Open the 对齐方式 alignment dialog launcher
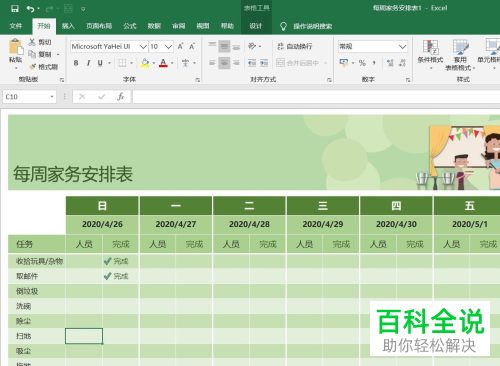 329,80
